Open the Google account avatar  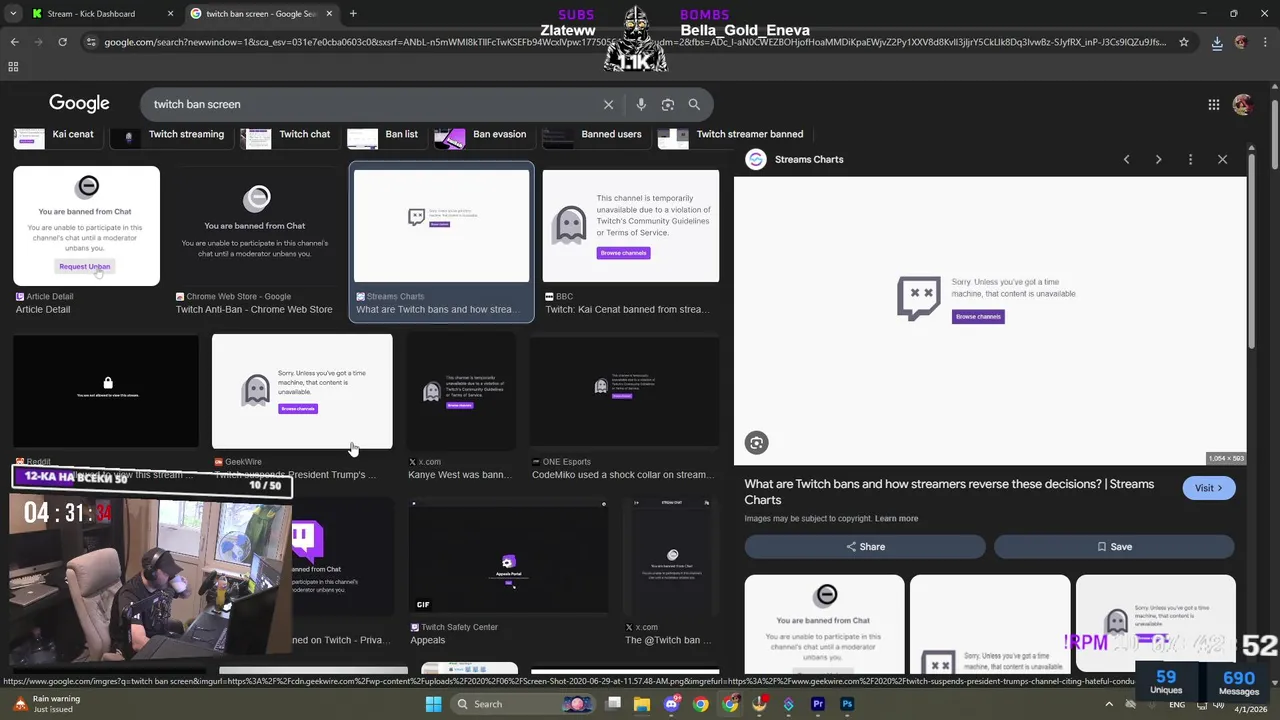pyautogui.click(x=1243, y=104)
